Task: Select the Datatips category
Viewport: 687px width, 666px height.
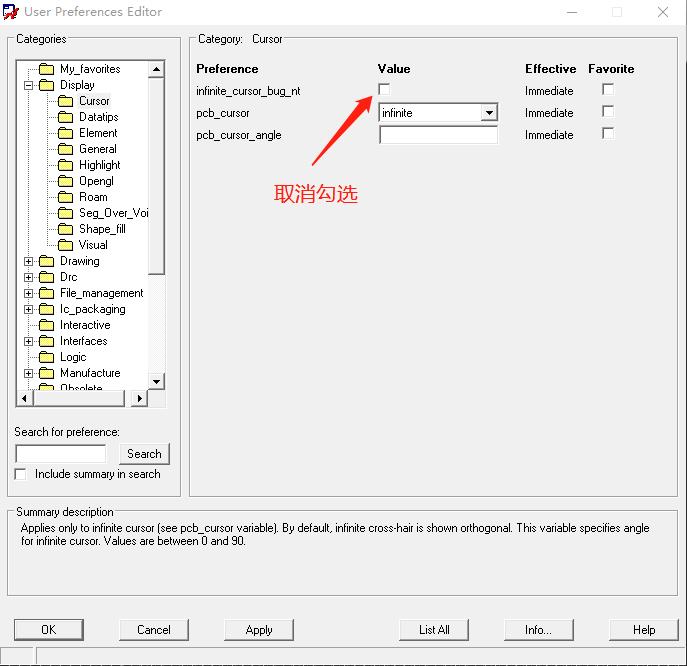Action: click(x=99, y=117)
